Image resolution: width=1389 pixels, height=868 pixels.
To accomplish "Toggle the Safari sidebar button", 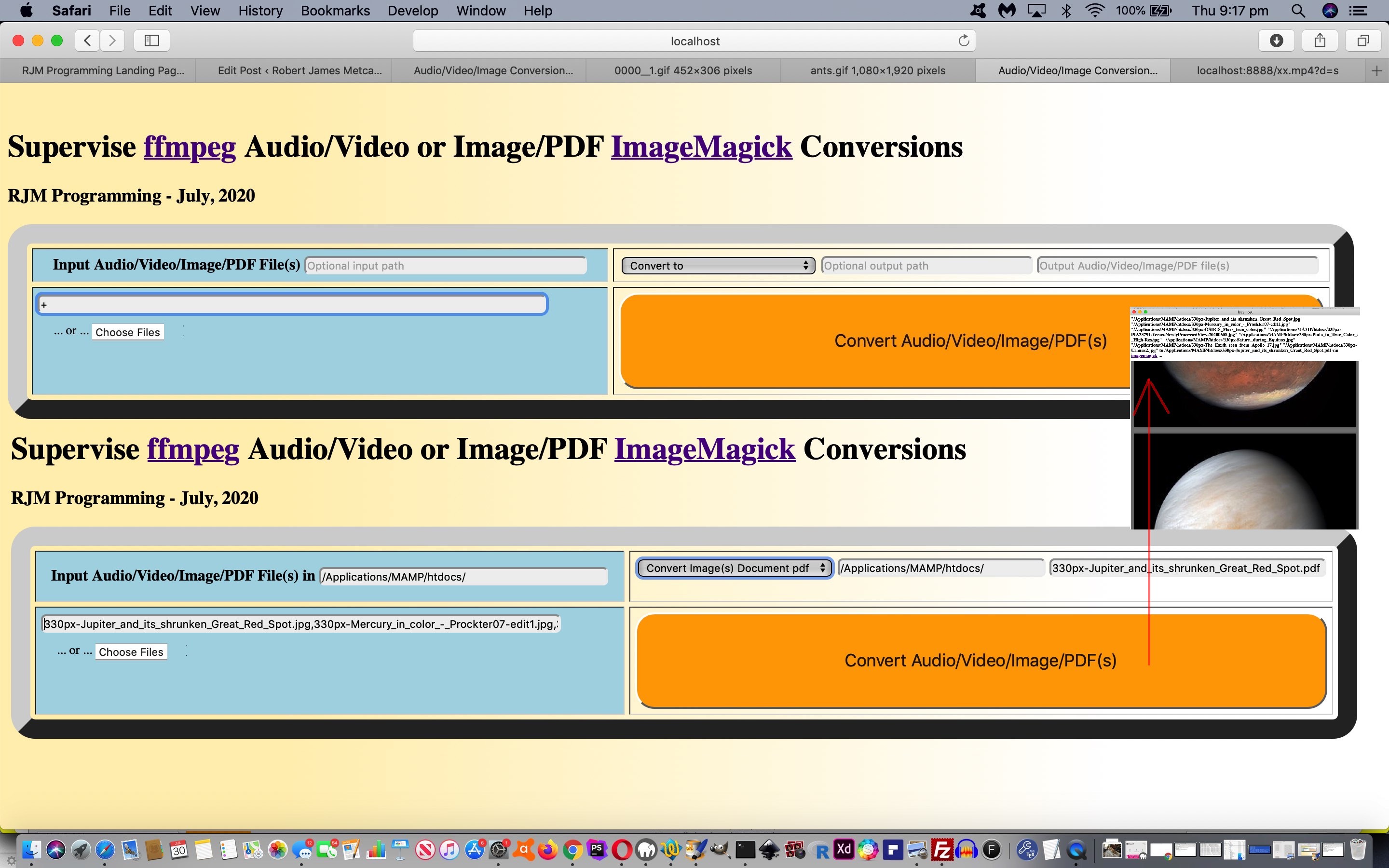I will tap(151, 40).
